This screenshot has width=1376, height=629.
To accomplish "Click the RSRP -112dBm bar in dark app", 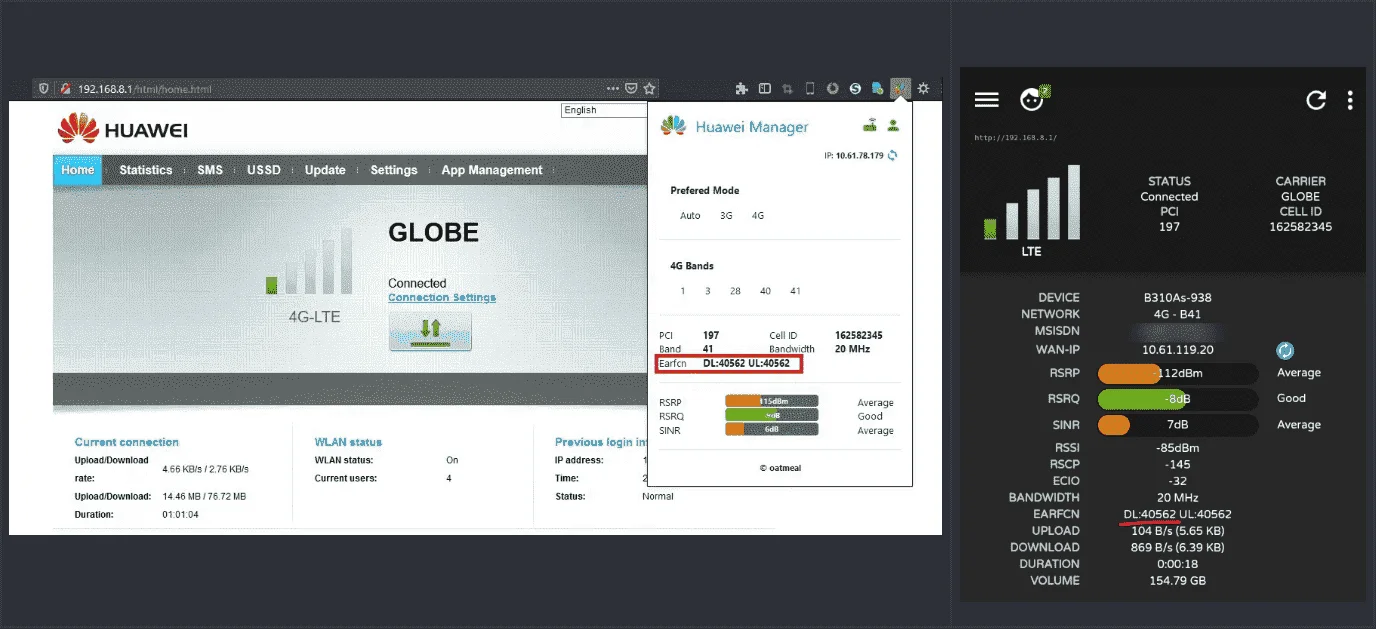I will [1177, 373].
